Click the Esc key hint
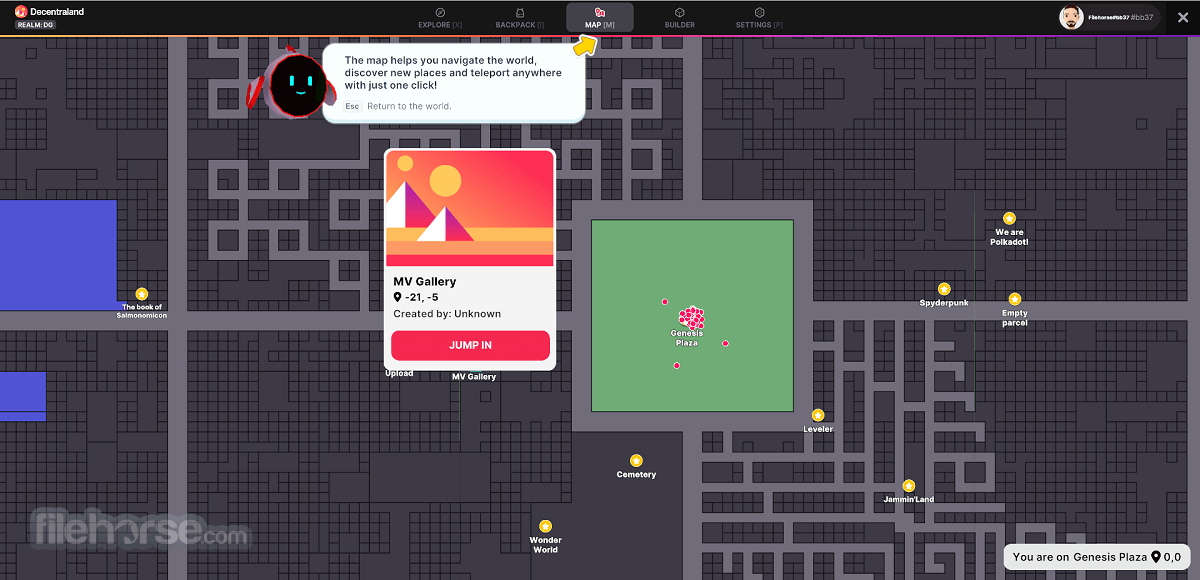This screenshot has height=580, width=1200. (x=352, y=106)
